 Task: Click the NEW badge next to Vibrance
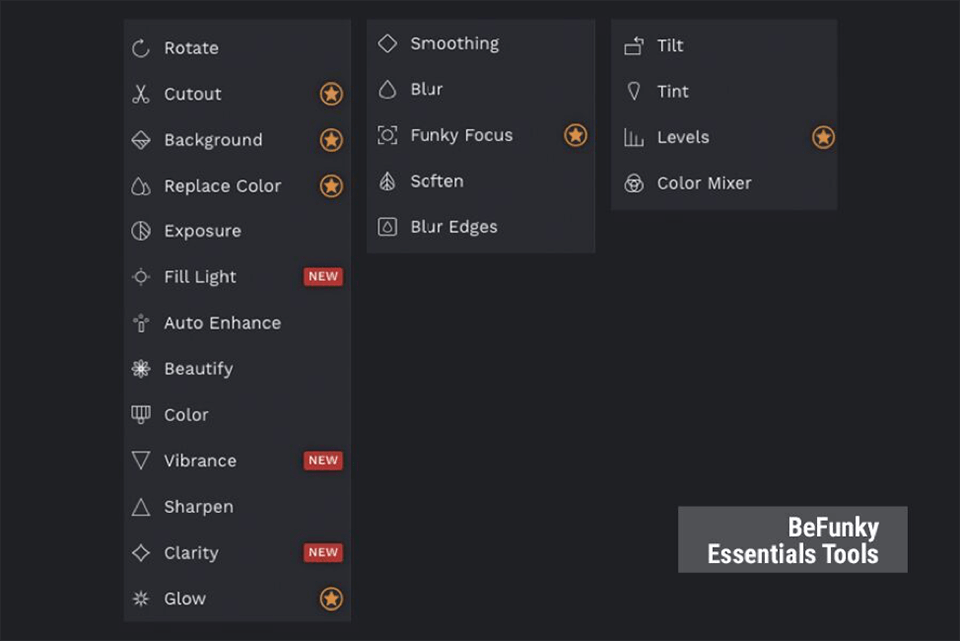point(323,461)
